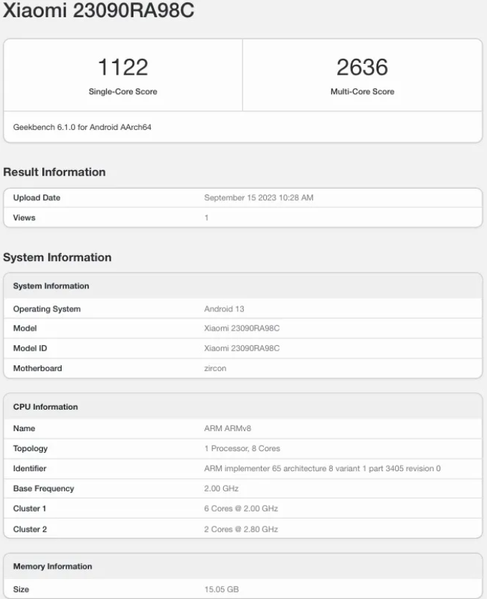Viewport: 487px width, 599px height.
Task: Click the Model ID row value
Action: click(242, 348)
